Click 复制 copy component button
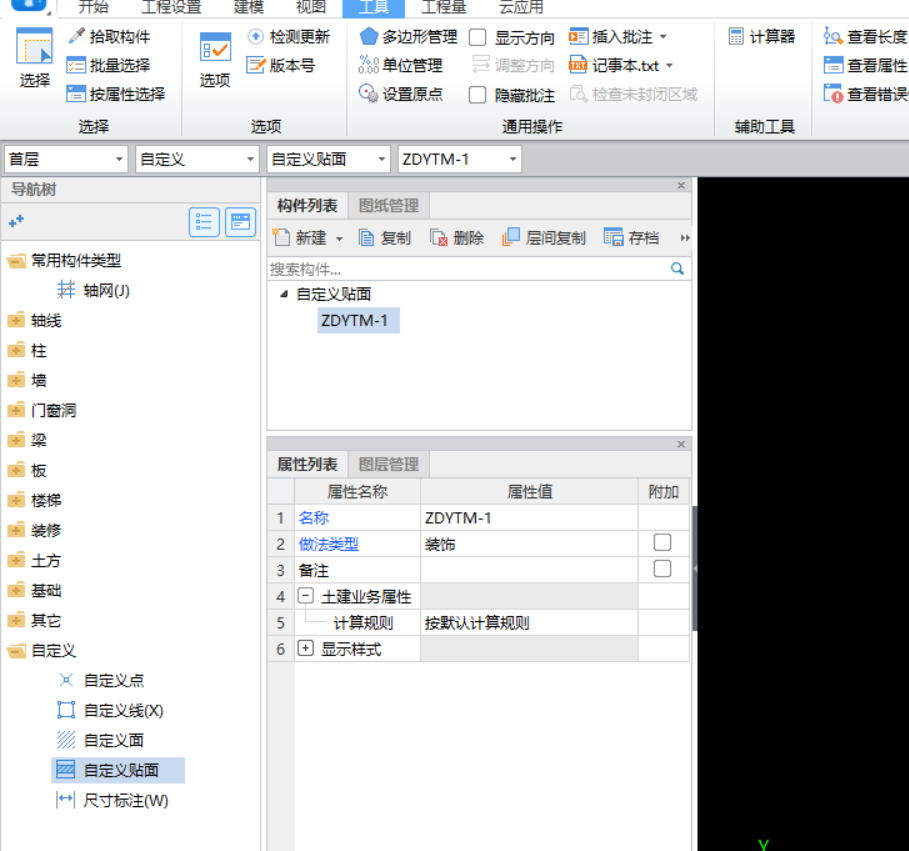909x851 pixels. coord(385,238)
